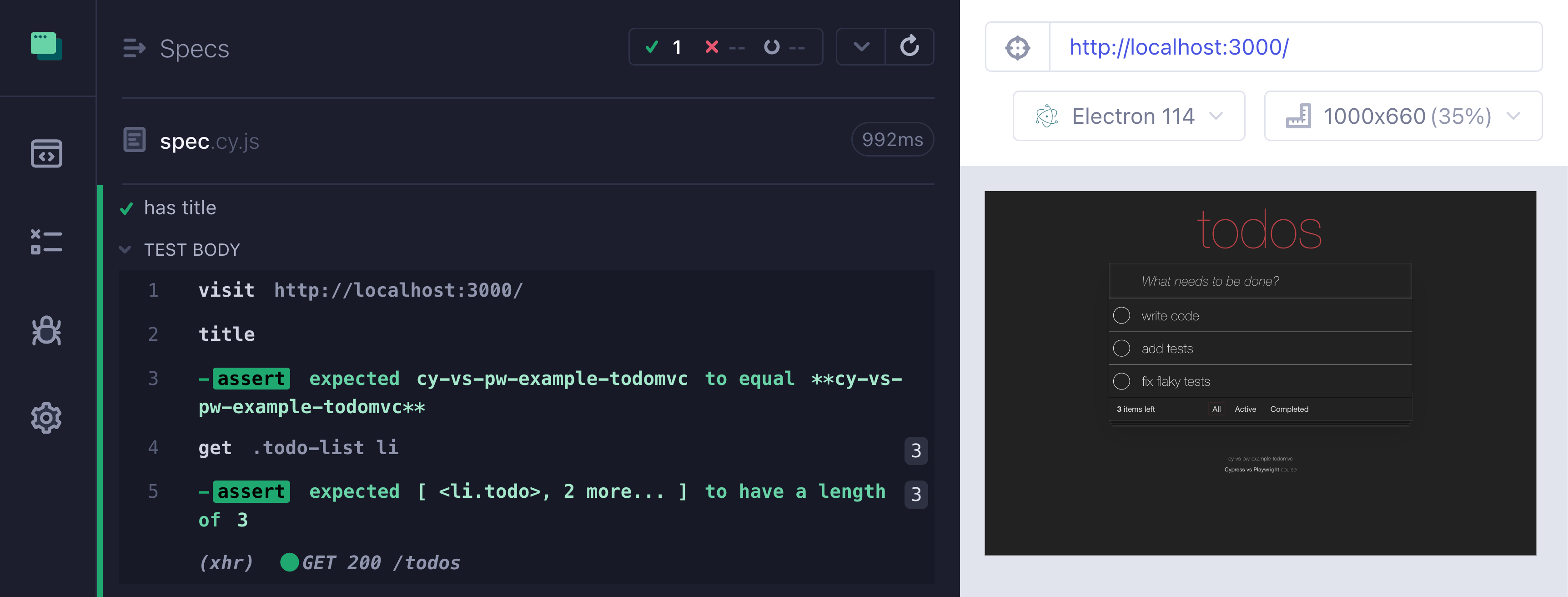Viewport: 1568px width, 597px height.
Task: Open the Specs code window sidebar icon
Action: click(x=47, y=153)
